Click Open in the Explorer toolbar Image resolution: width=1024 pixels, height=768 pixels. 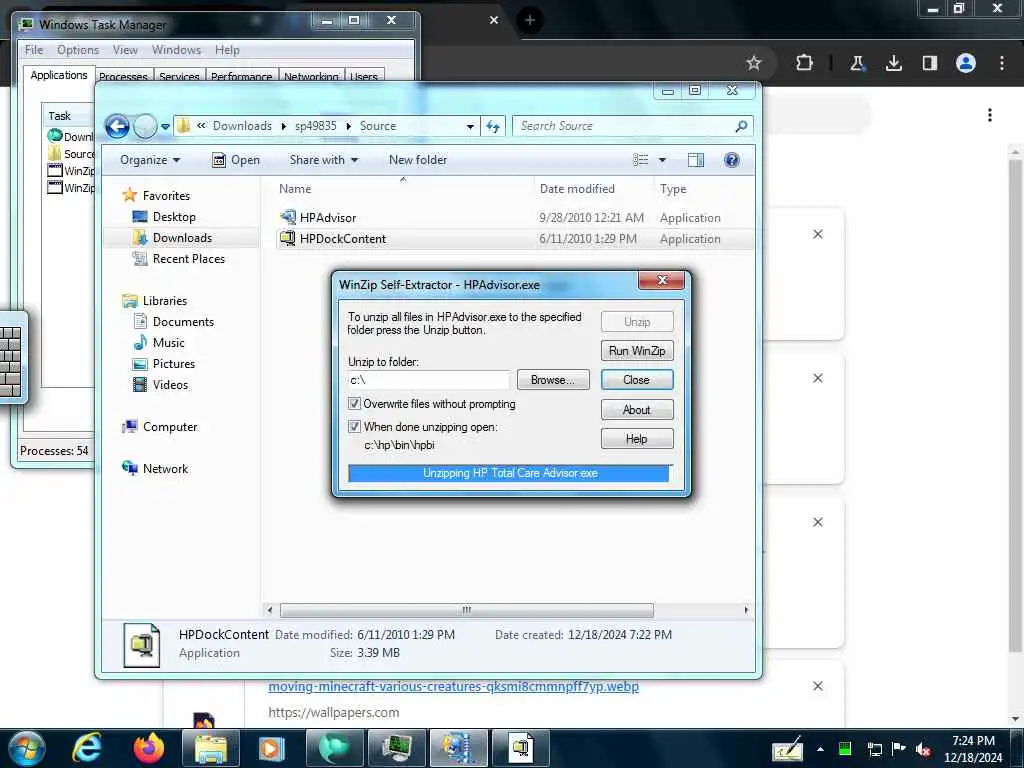tap(236, 160)
